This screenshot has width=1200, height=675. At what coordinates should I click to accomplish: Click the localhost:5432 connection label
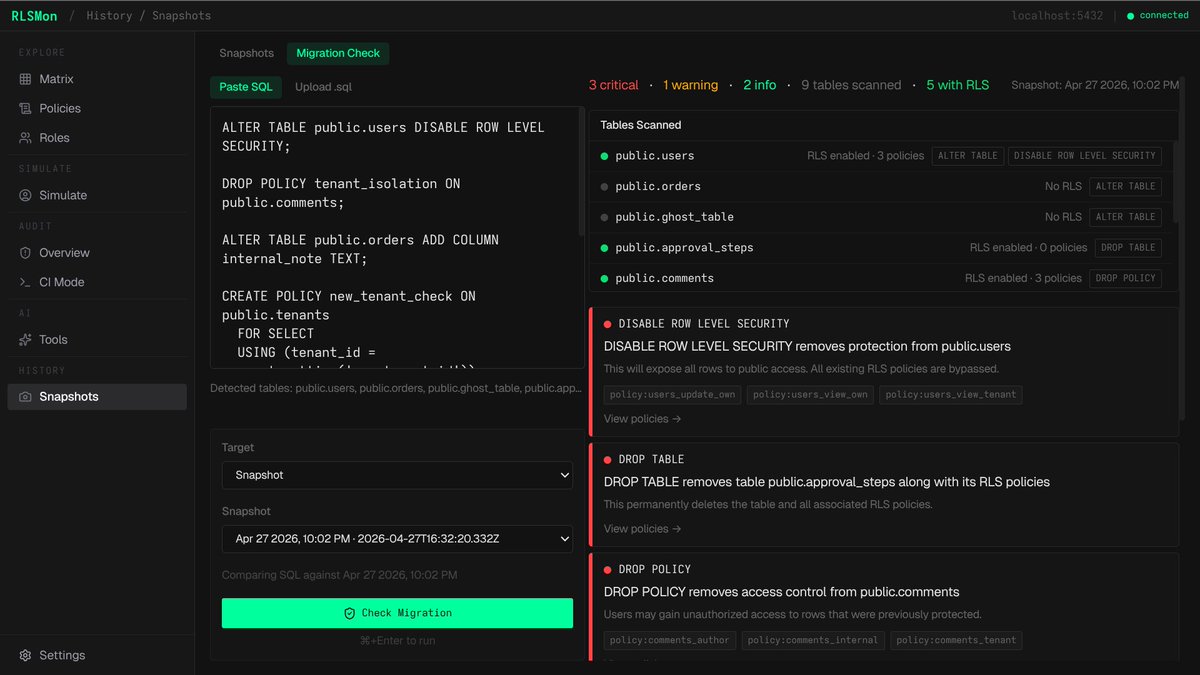coord(1058,16)
